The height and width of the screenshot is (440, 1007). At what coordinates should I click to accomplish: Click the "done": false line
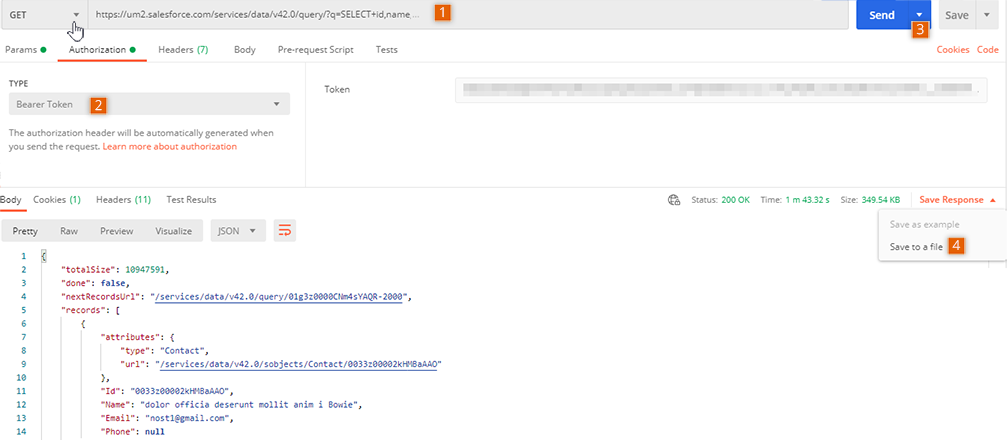pos(95,283)
